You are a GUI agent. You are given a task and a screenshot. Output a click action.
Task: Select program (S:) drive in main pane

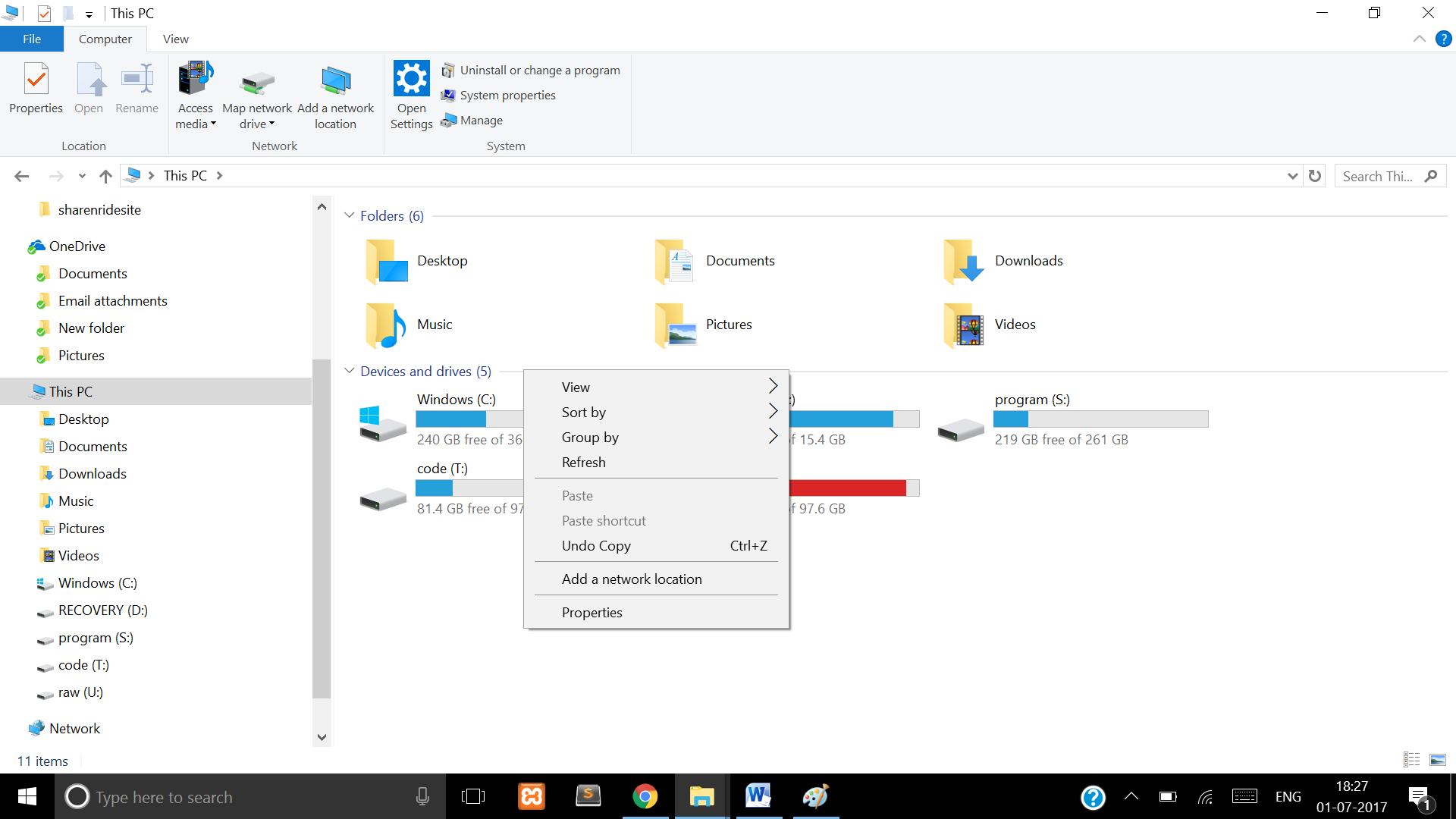[x=1072, y=419]
